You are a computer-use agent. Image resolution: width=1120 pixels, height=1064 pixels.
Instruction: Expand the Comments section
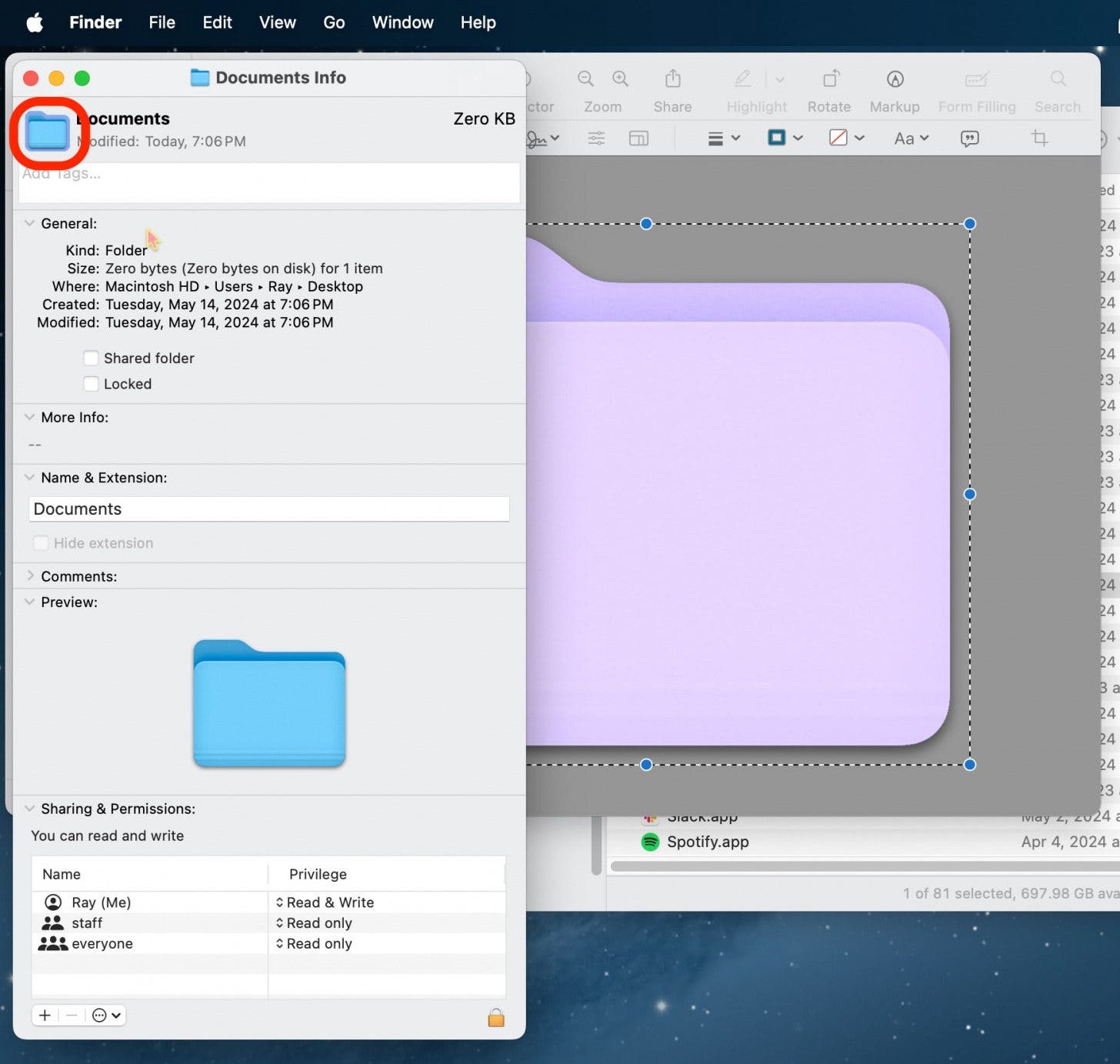click(29, 575)
